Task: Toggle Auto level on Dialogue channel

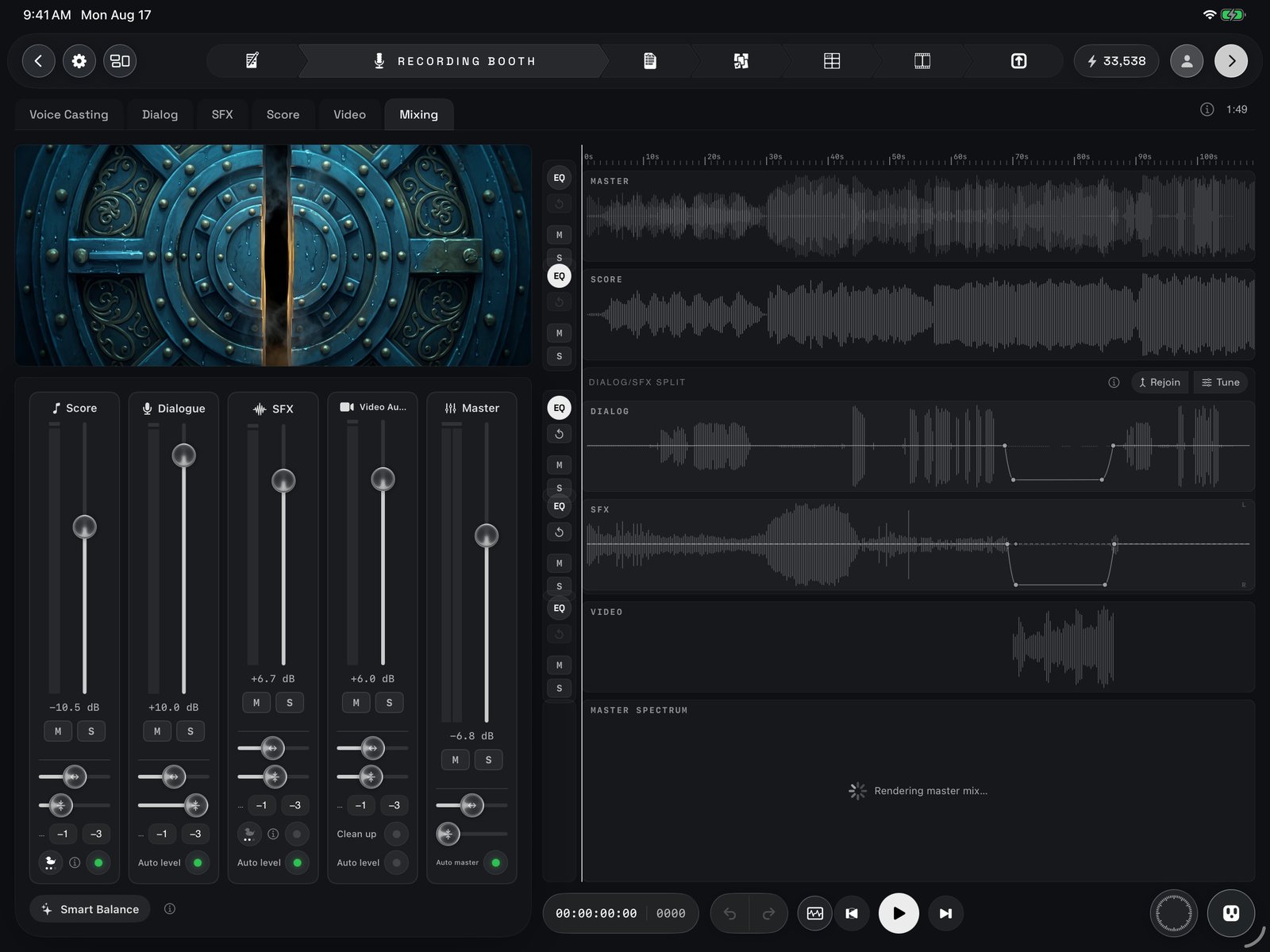Action: [x=198, y=862]
